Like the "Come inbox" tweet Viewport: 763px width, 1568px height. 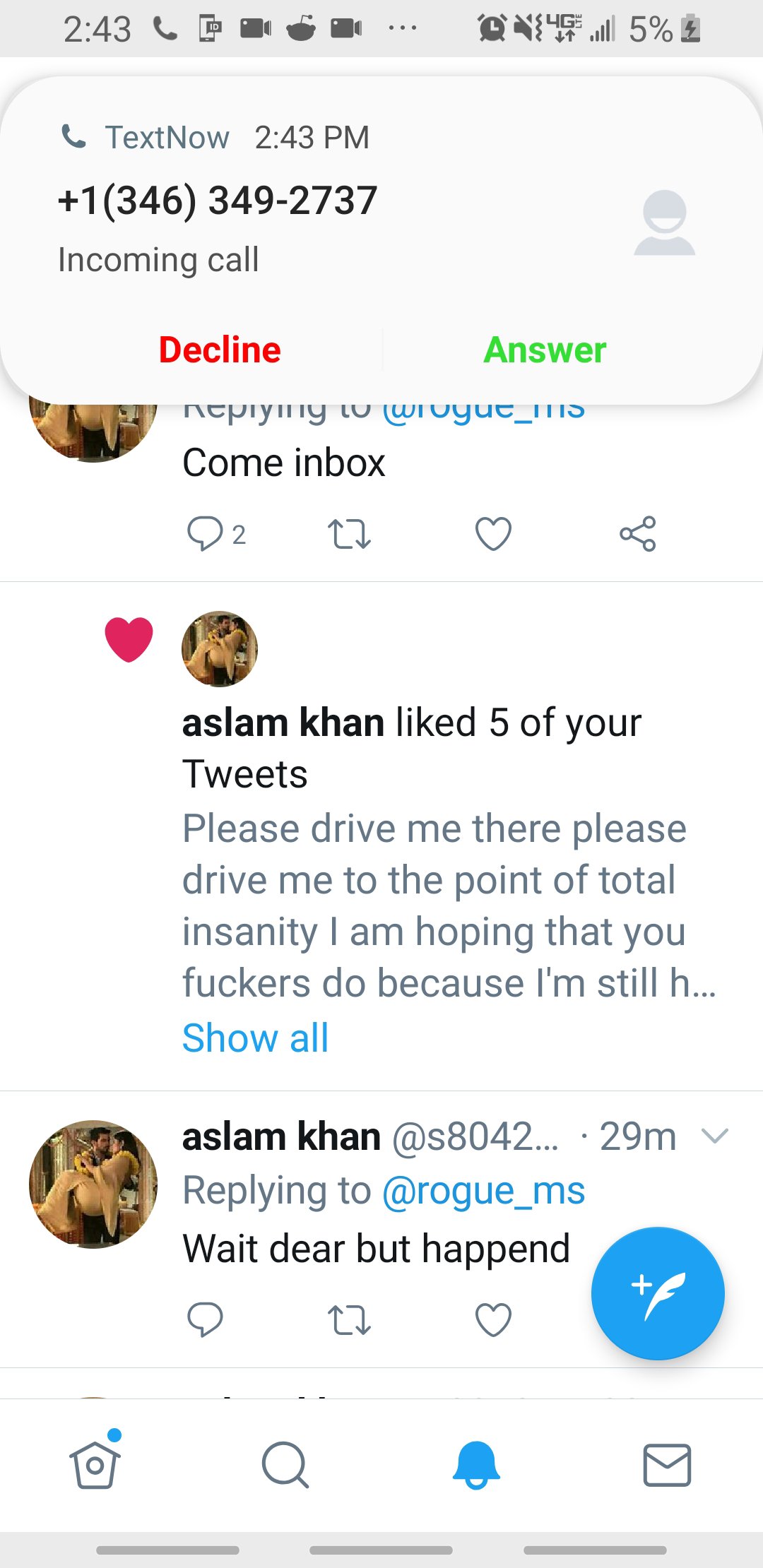click(493, 533)
